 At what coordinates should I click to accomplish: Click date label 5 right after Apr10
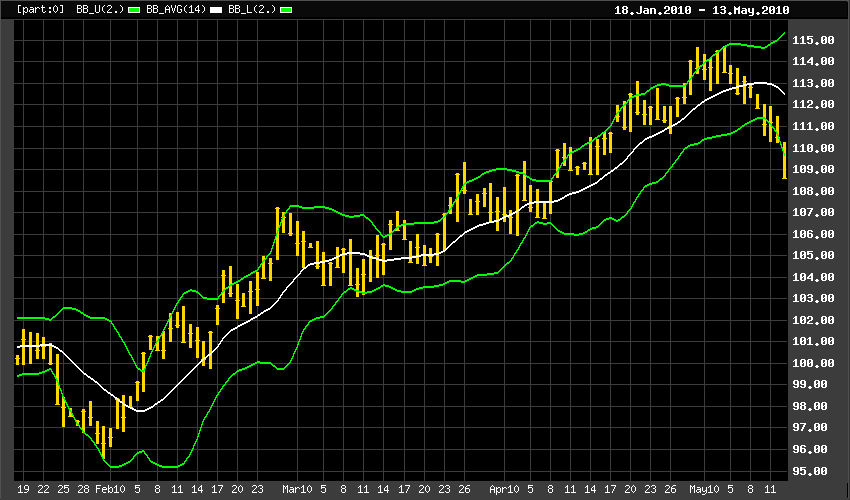[x=530, y=490]
